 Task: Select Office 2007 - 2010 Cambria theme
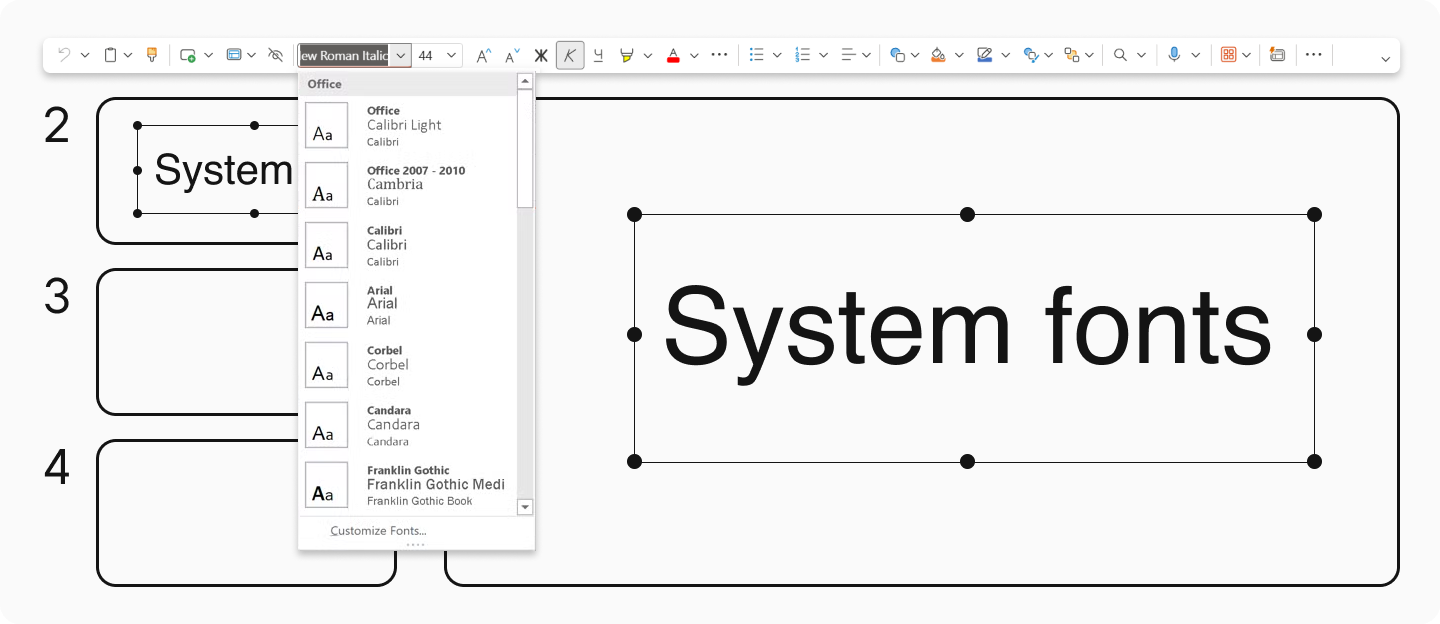[408, 186]
